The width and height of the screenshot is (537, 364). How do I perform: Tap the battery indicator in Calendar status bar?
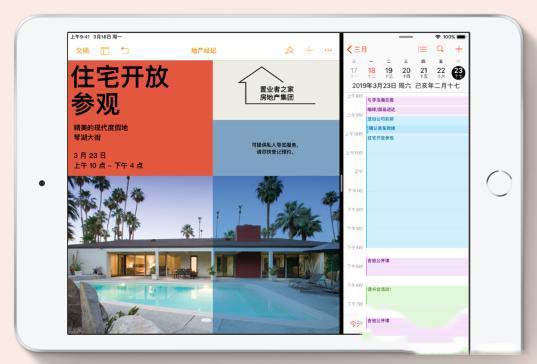[461, 37]
